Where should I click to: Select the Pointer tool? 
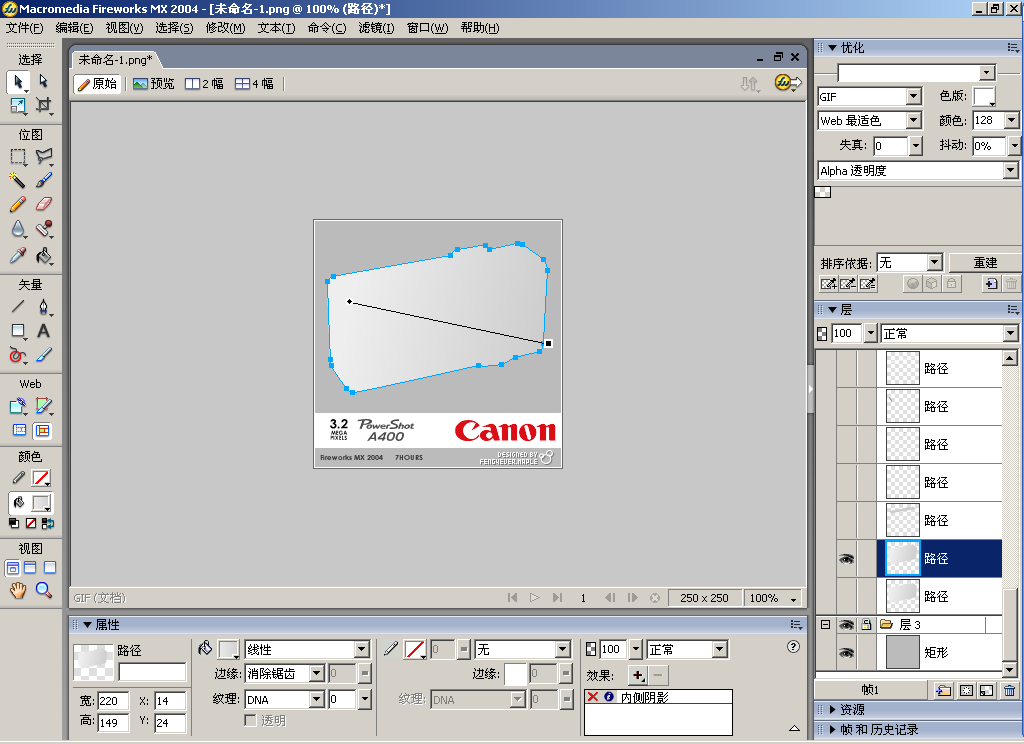[18, 82]
